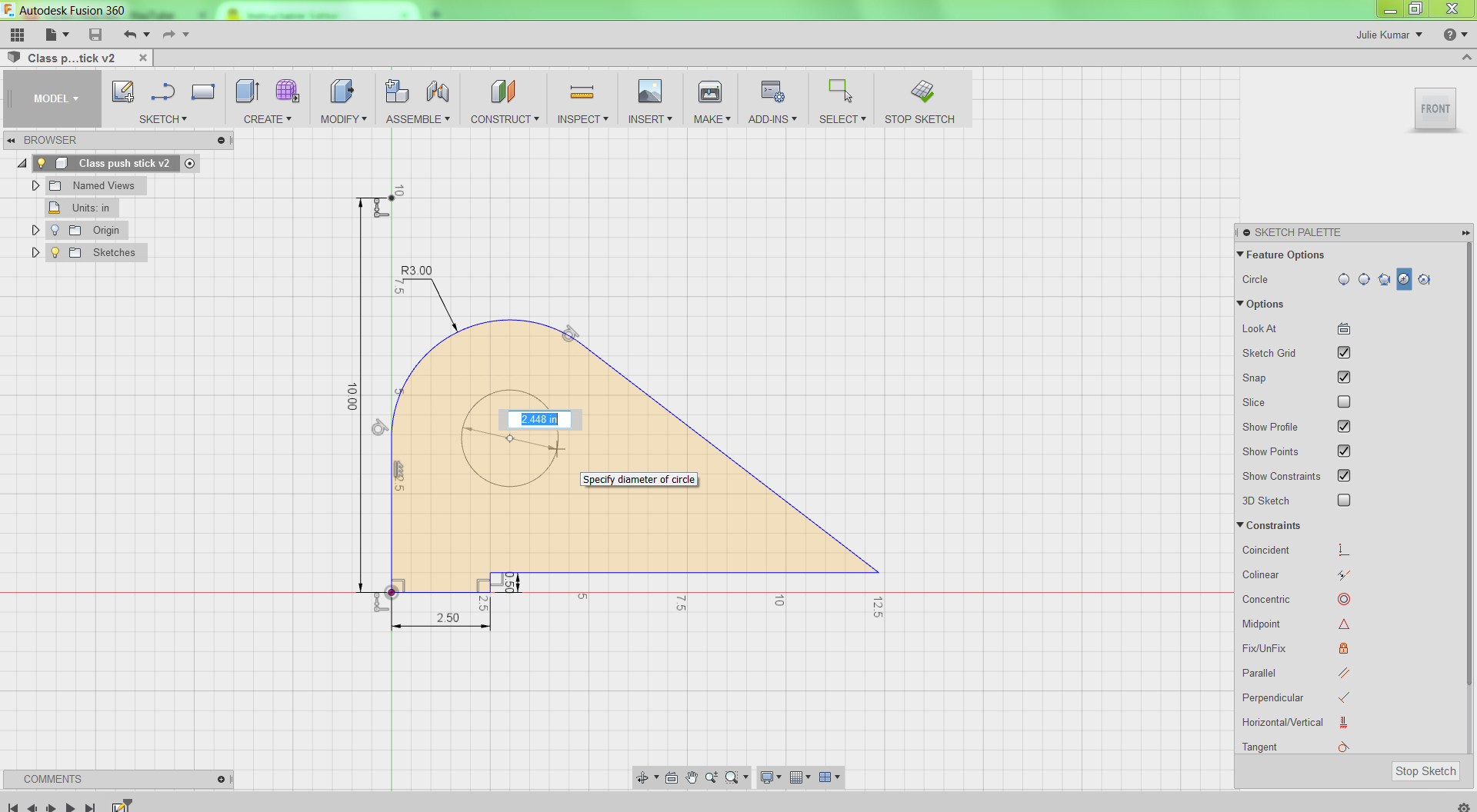Click the Look At icon in Sketch Palette
Screen dimensions: 1477x812
click(x=1344, y=328)
